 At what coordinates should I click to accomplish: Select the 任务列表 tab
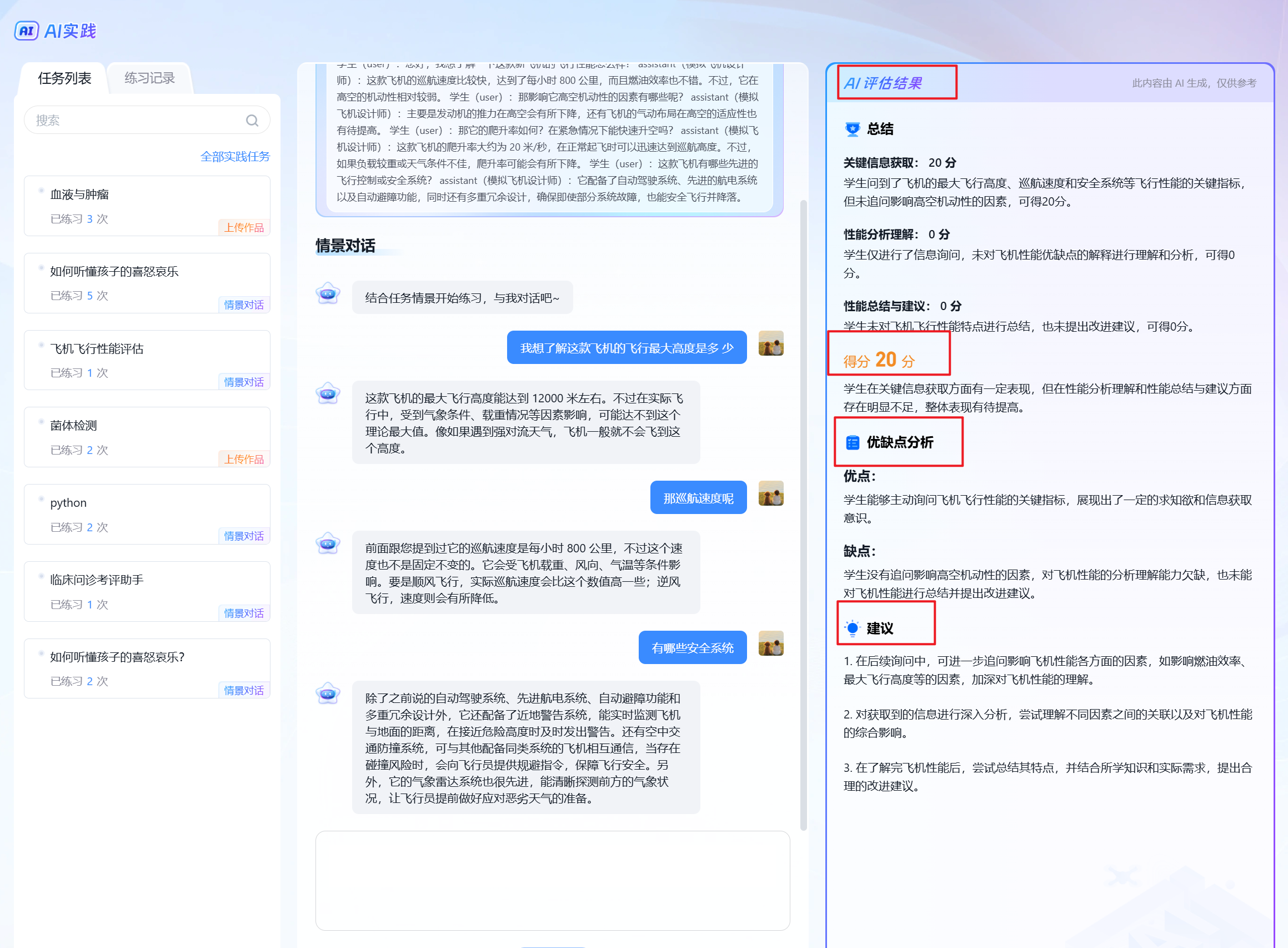click(x=64, y=78)
